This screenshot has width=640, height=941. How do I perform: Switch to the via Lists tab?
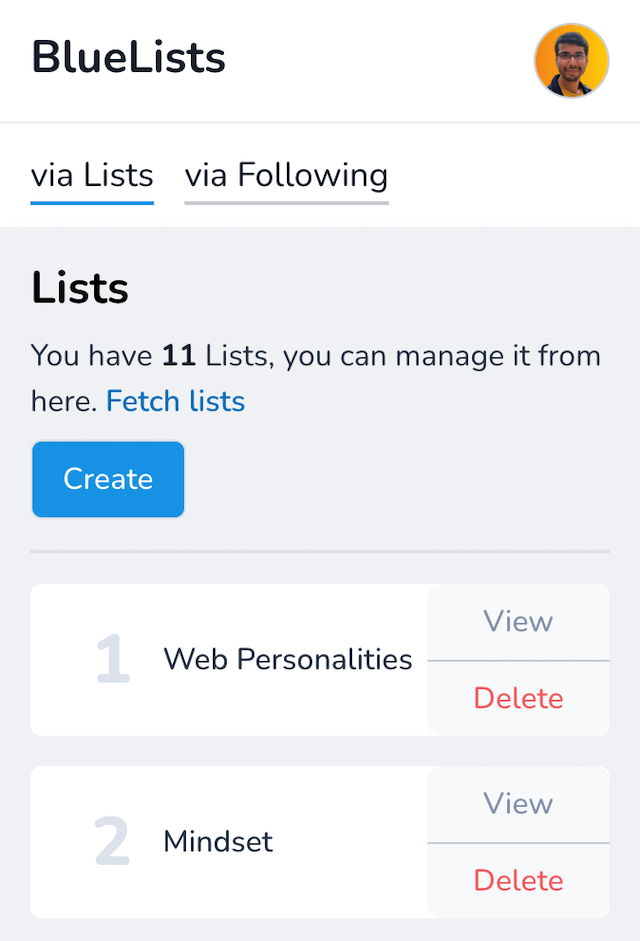[x=92, y=176]
